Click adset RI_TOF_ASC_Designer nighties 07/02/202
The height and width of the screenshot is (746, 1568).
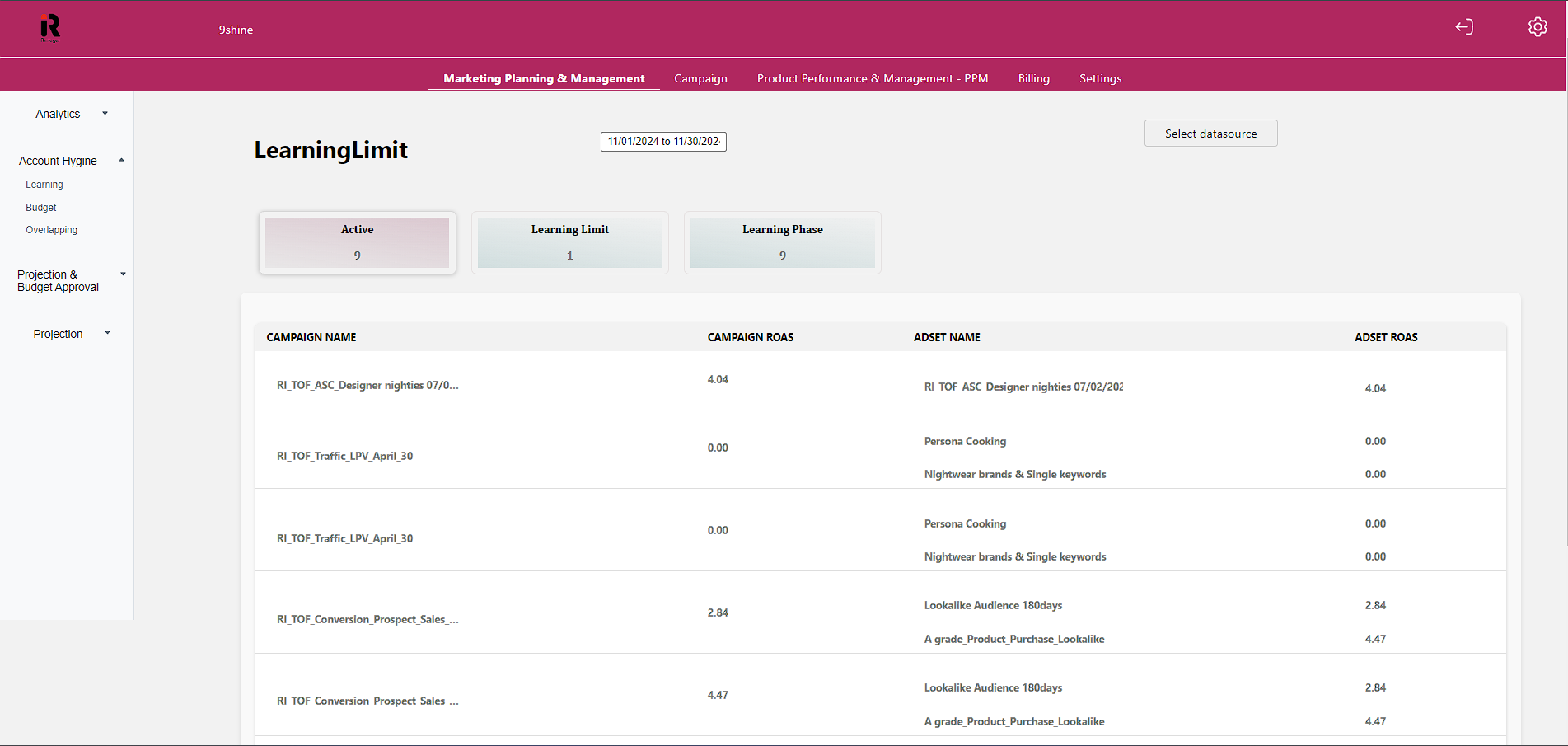pyautogui.click(x=1023, y=387)
